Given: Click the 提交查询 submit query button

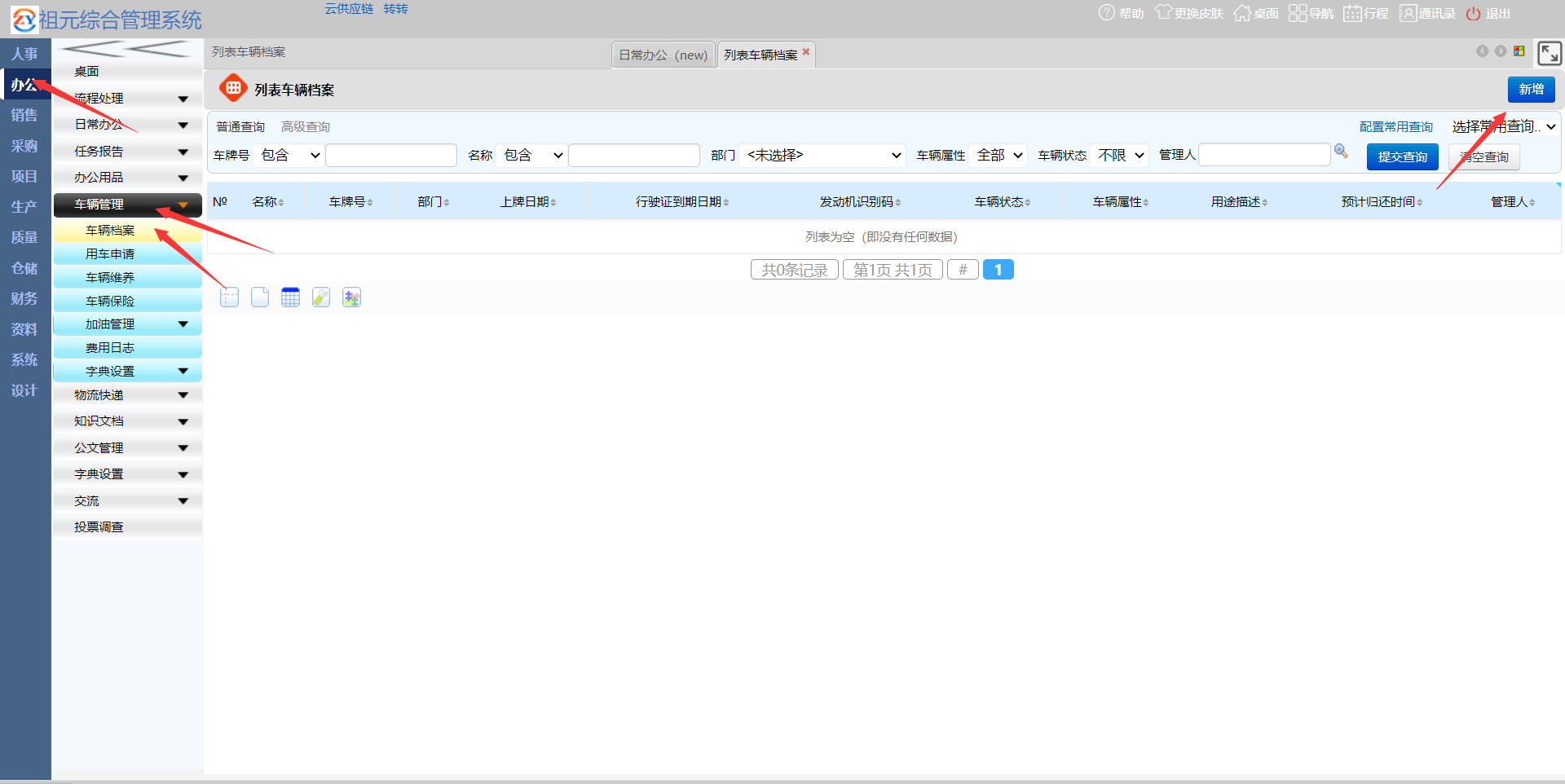Looking at the screenshot, I should click(x=1402, y=156).
